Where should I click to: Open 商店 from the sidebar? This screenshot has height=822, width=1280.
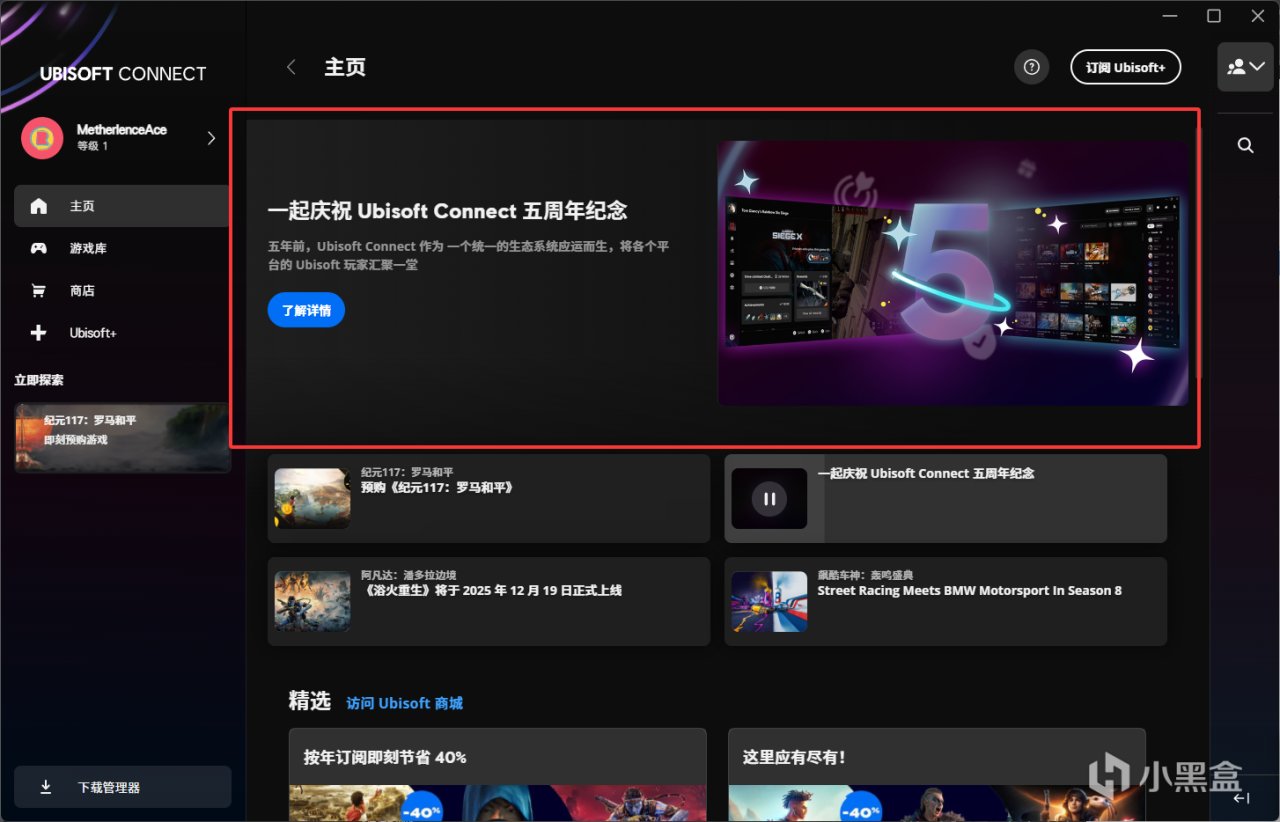122,291
